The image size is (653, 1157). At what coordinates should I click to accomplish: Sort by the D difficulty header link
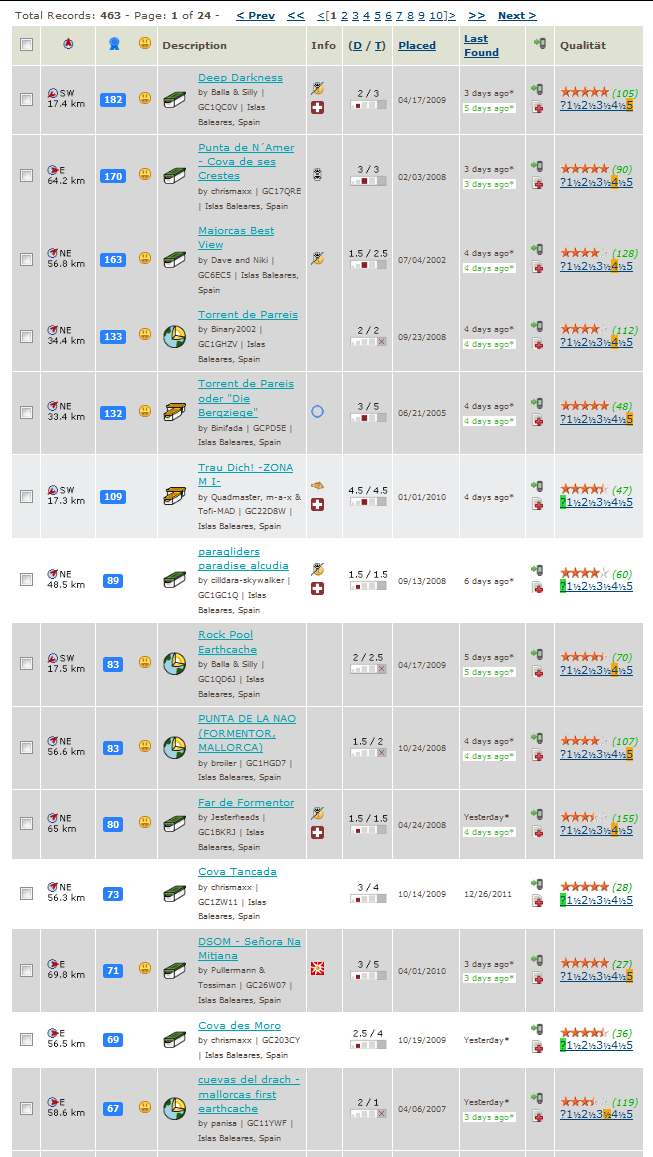(x=357, y=45)
